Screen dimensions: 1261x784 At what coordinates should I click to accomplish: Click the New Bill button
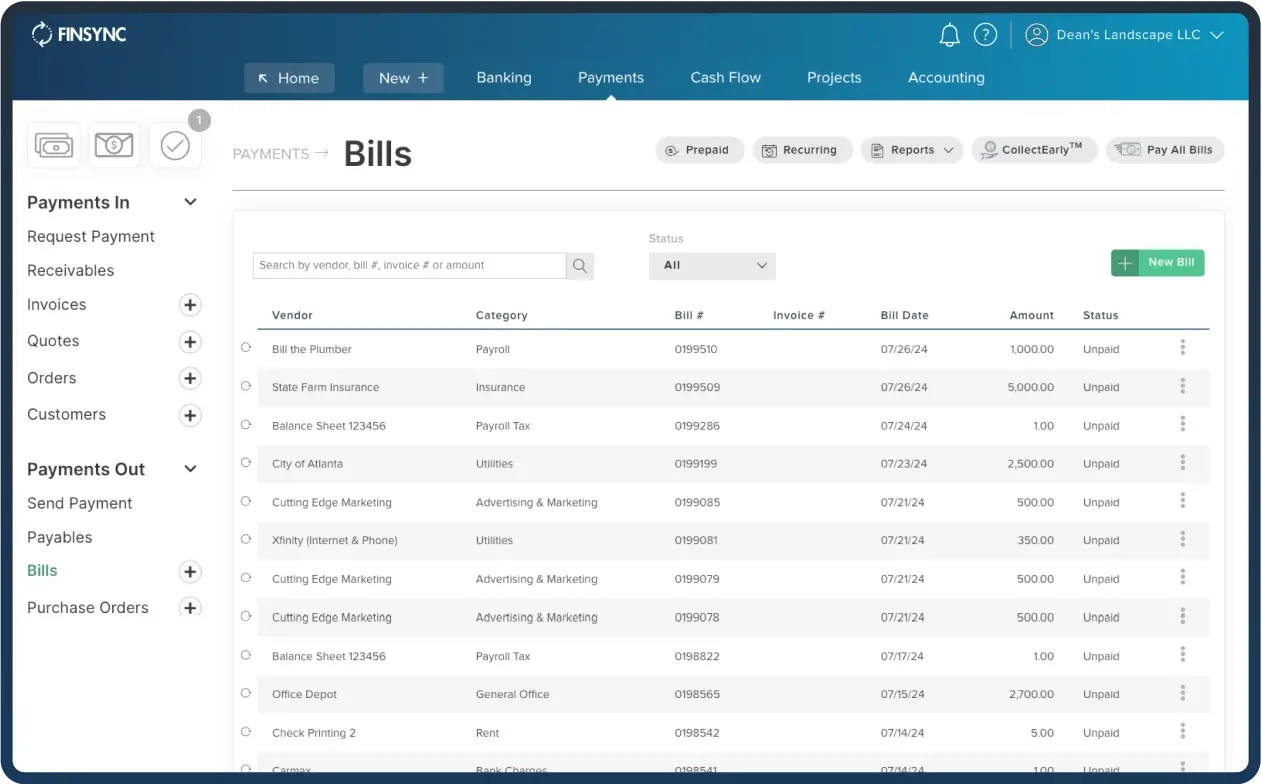1157,262
